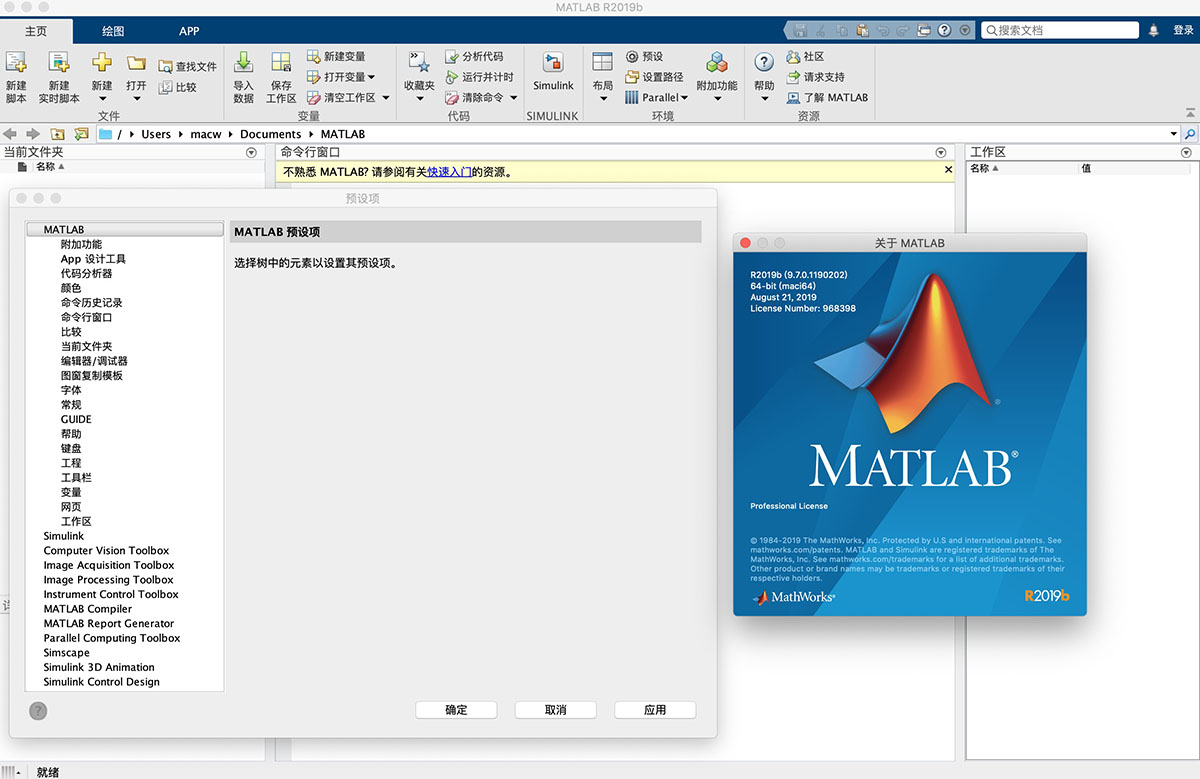
Task: Click the 保存工作区 (Save Workspace) icon
Action: click(x=281, y=63)
